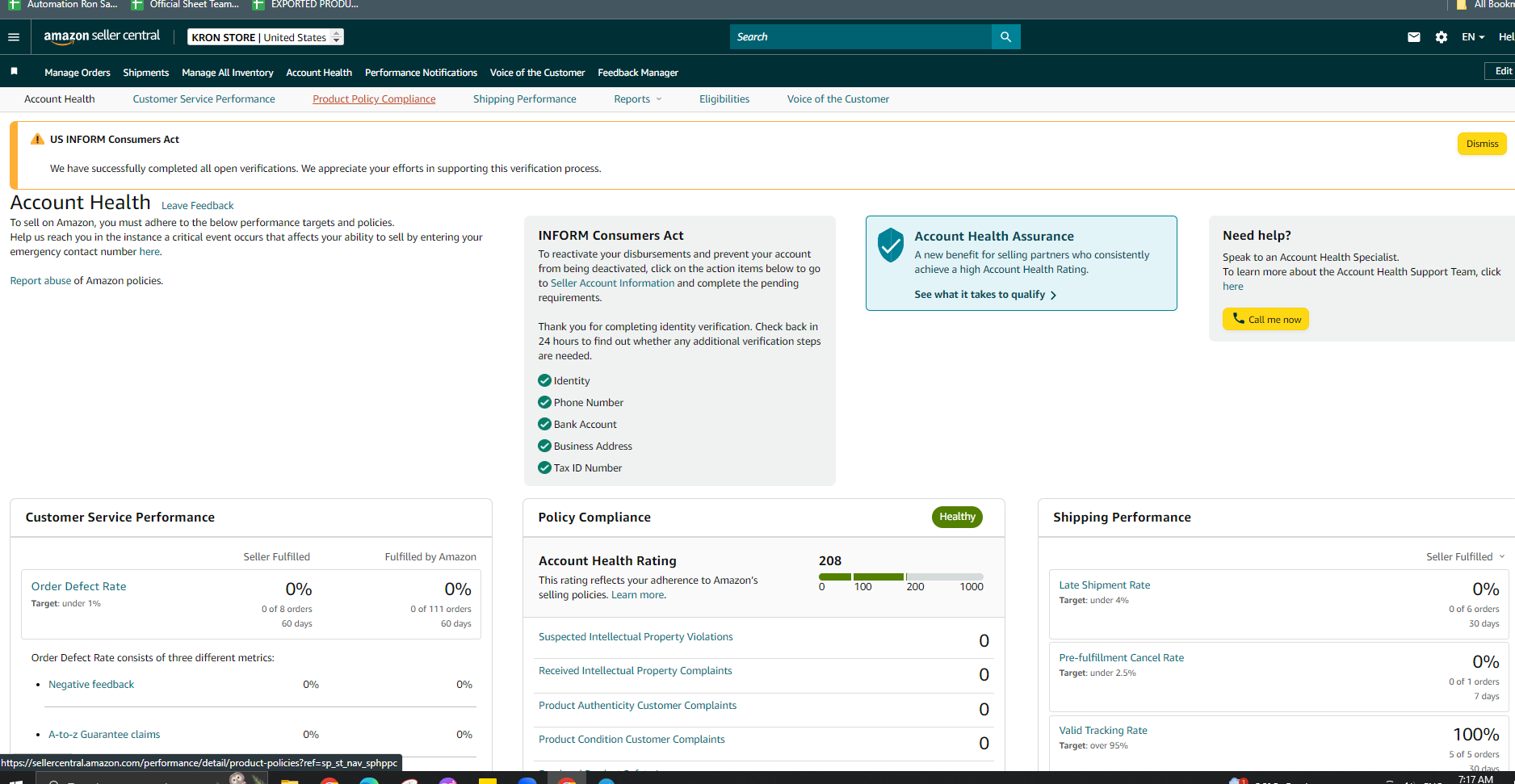Open the hamburger navigation menu

(14, 37)
